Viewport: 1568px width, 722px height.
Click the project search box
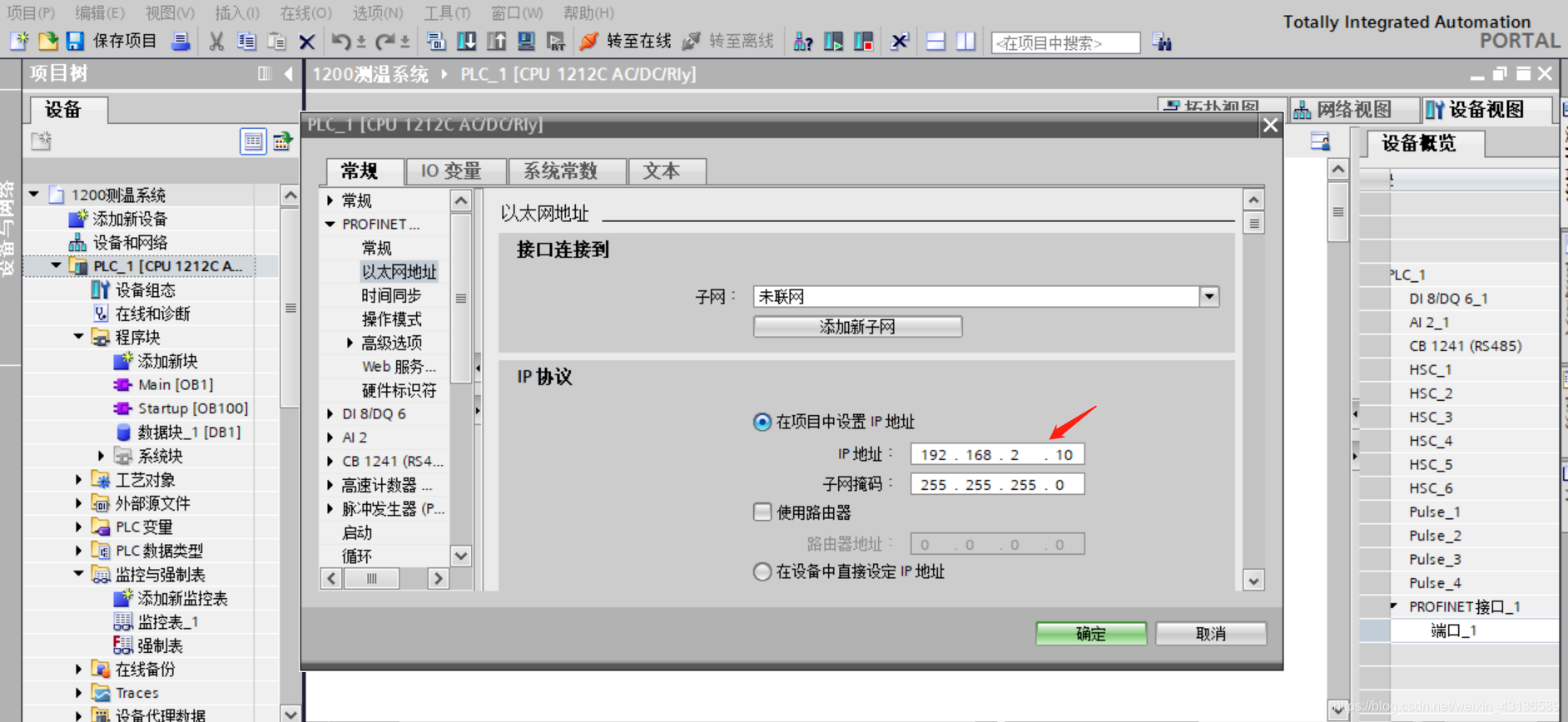(x=1065, y=42)
